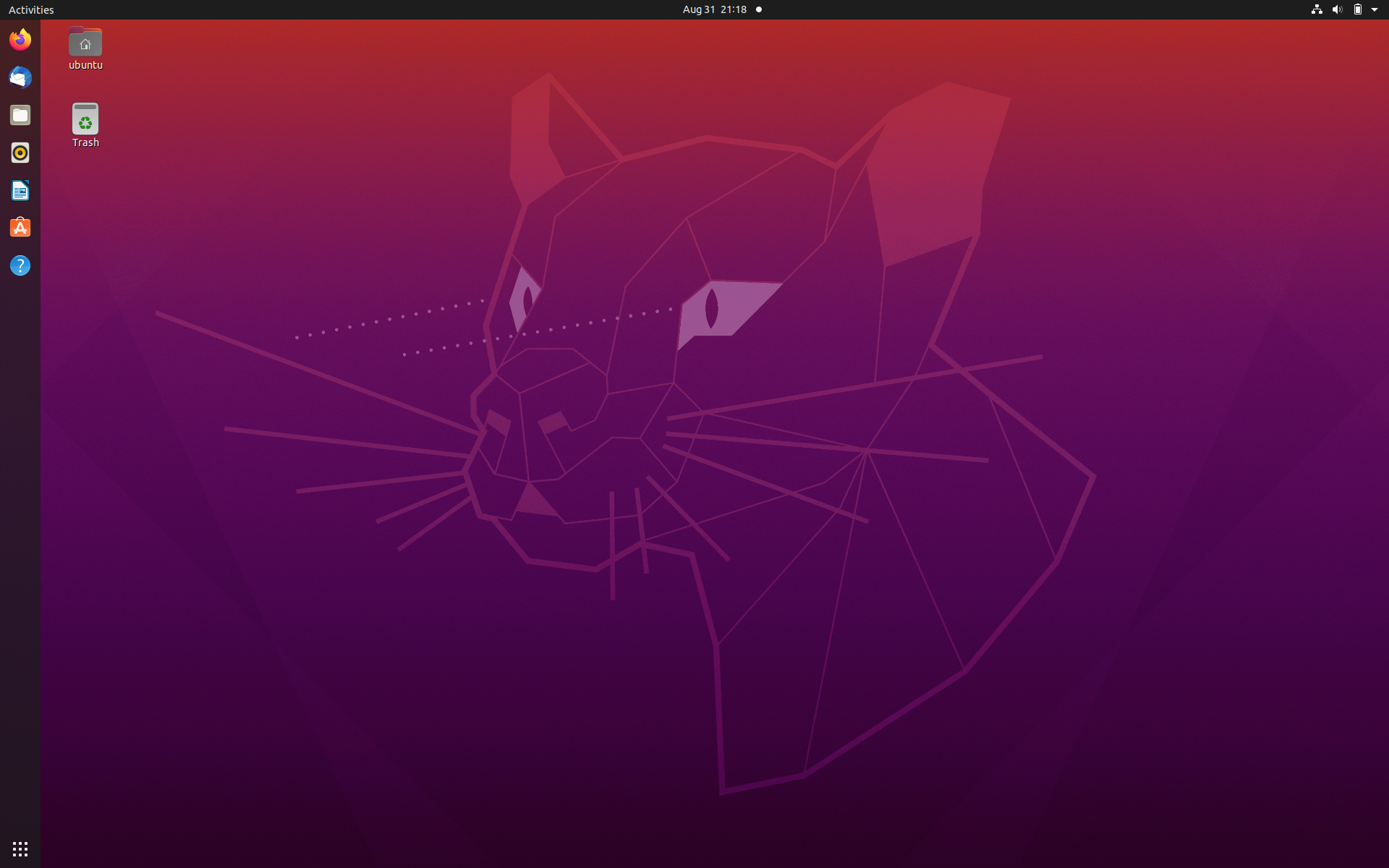The image size is (1389, 868).
Task: Click the battery status icon
Action: [1358, 9]
